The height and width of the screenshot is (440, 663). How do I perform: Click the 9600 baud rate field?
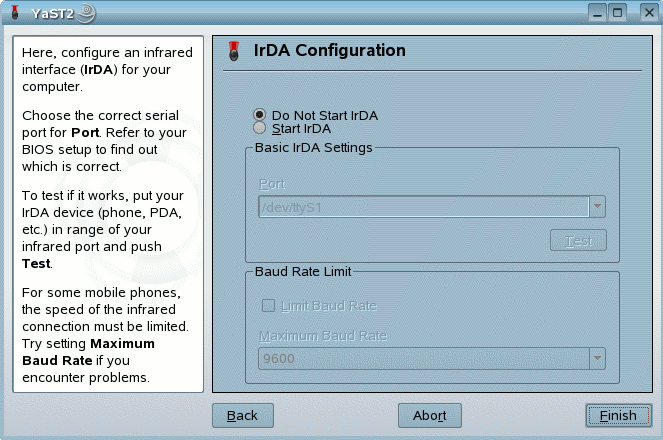click(422, 357)
